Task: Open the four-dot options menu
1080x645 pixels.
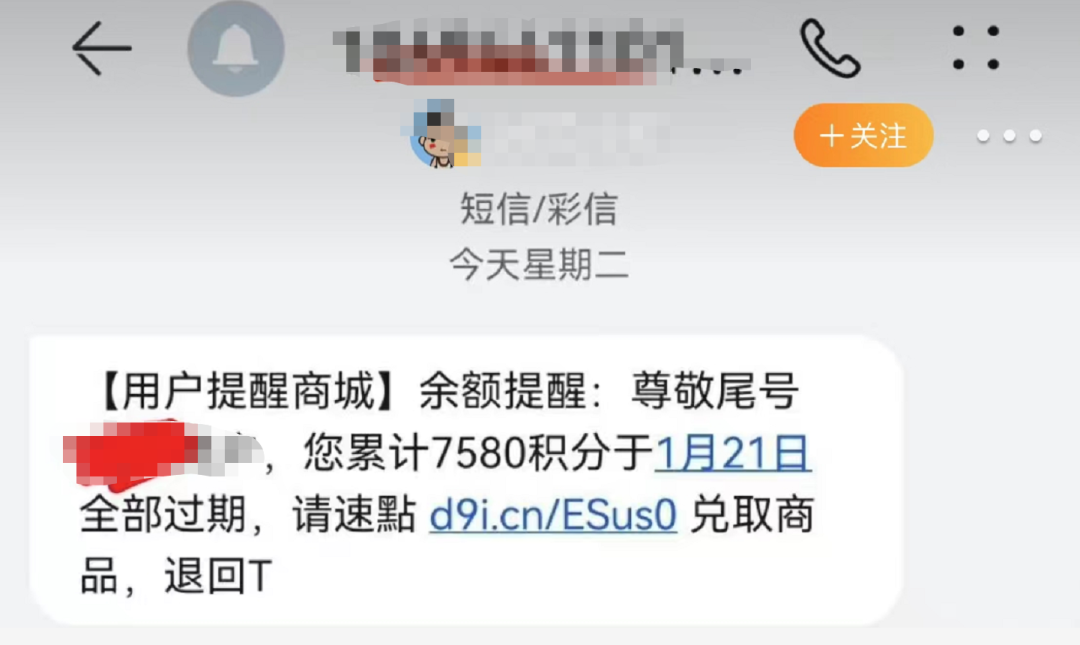Action: click(975, 48)
